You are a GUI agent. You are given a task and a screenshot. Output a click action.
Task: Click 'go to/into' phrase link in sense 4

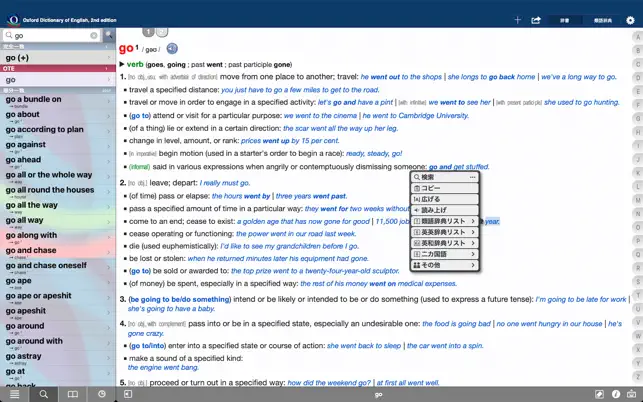(x=147, y=346)
